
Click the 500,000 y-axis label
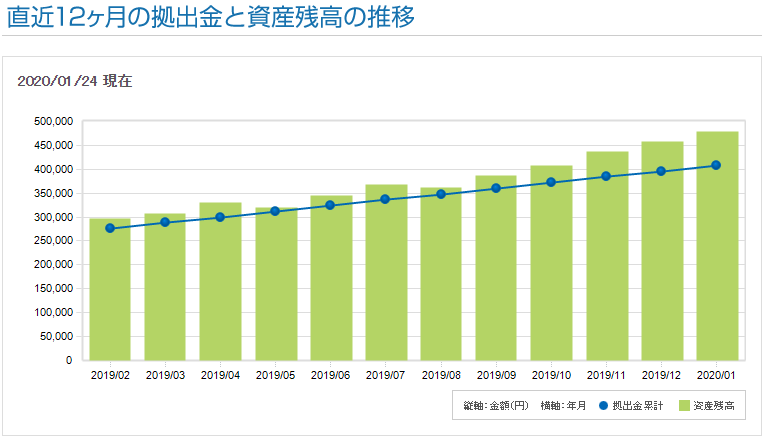point(54,121)
